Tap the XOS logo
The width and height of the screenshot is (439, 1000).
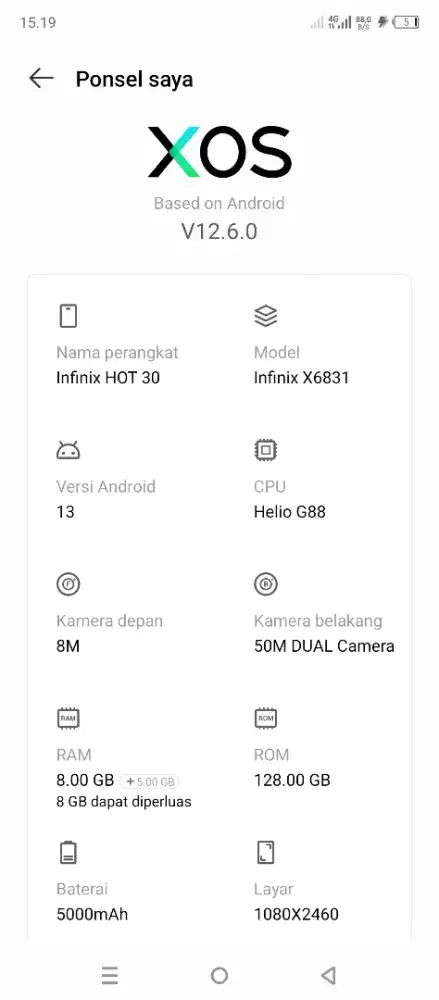pos(220,152)
